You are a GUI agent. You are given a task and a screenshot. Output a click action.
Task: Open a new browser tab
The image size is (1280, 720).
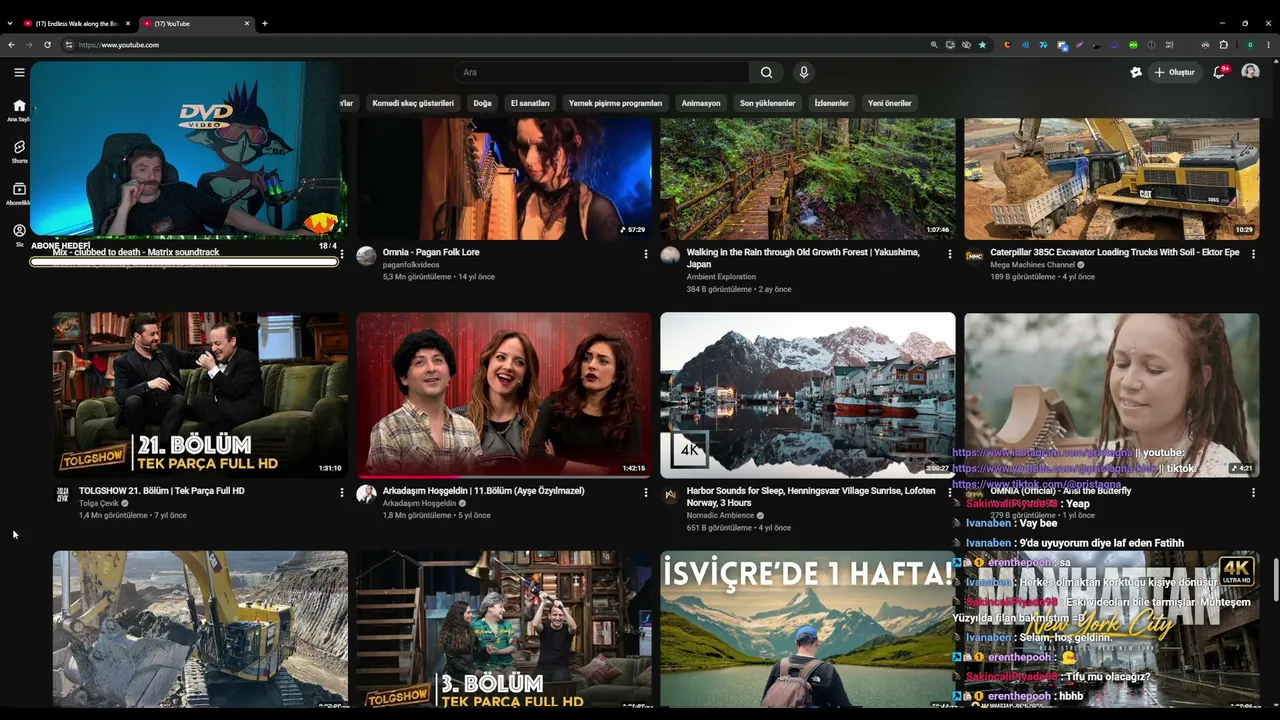(265, 23)
